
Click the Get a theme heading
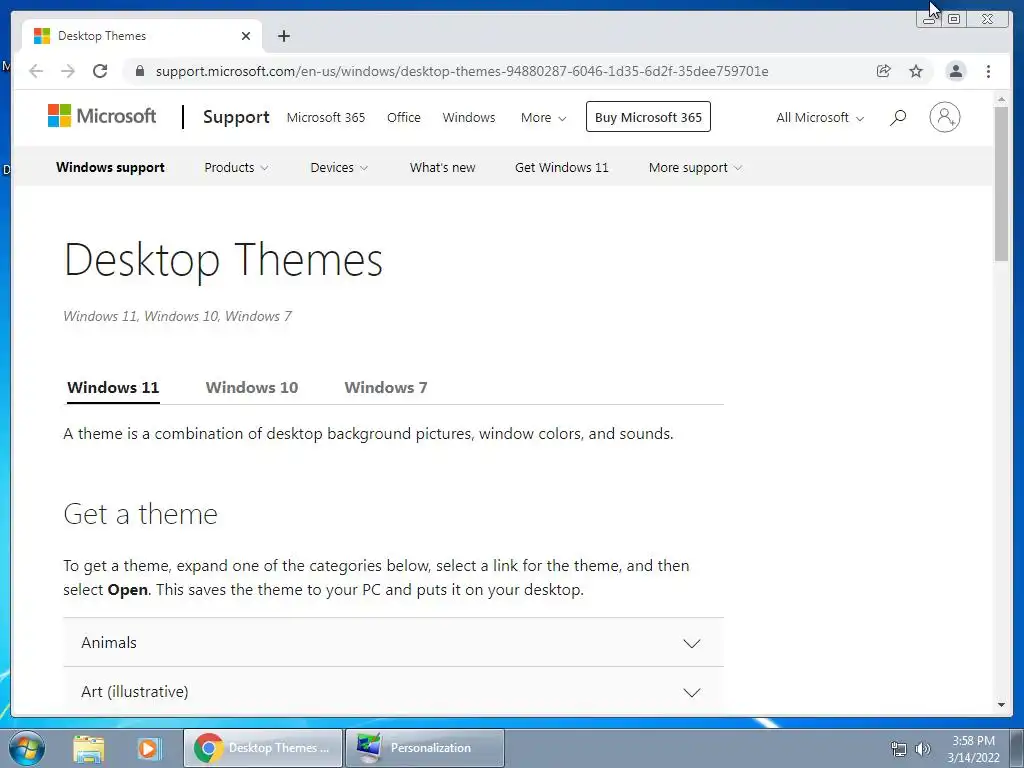[140, 514]
